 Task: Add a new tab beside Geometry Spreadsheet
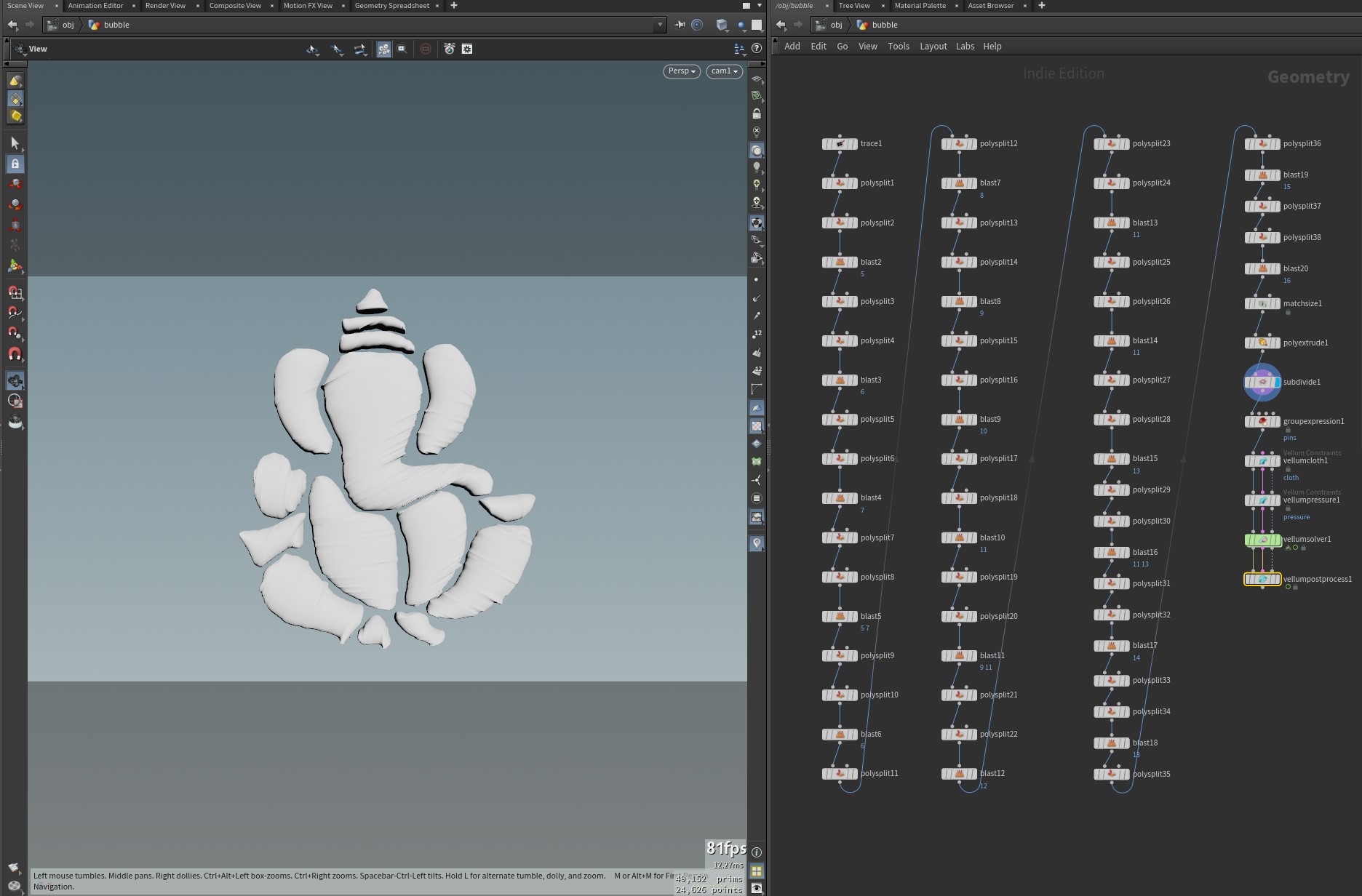point(454,6)
